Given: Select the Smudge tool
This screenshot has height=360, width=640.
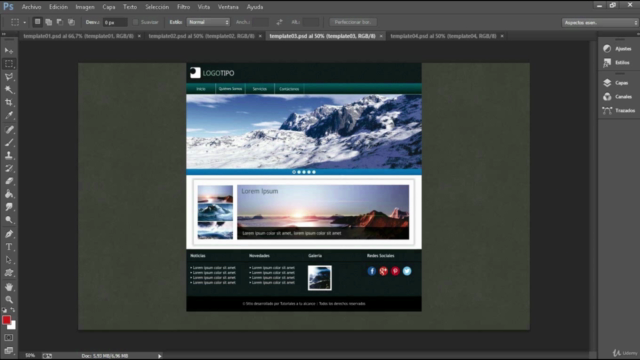Looking at the screenshot, I should [x=9, y=207].
